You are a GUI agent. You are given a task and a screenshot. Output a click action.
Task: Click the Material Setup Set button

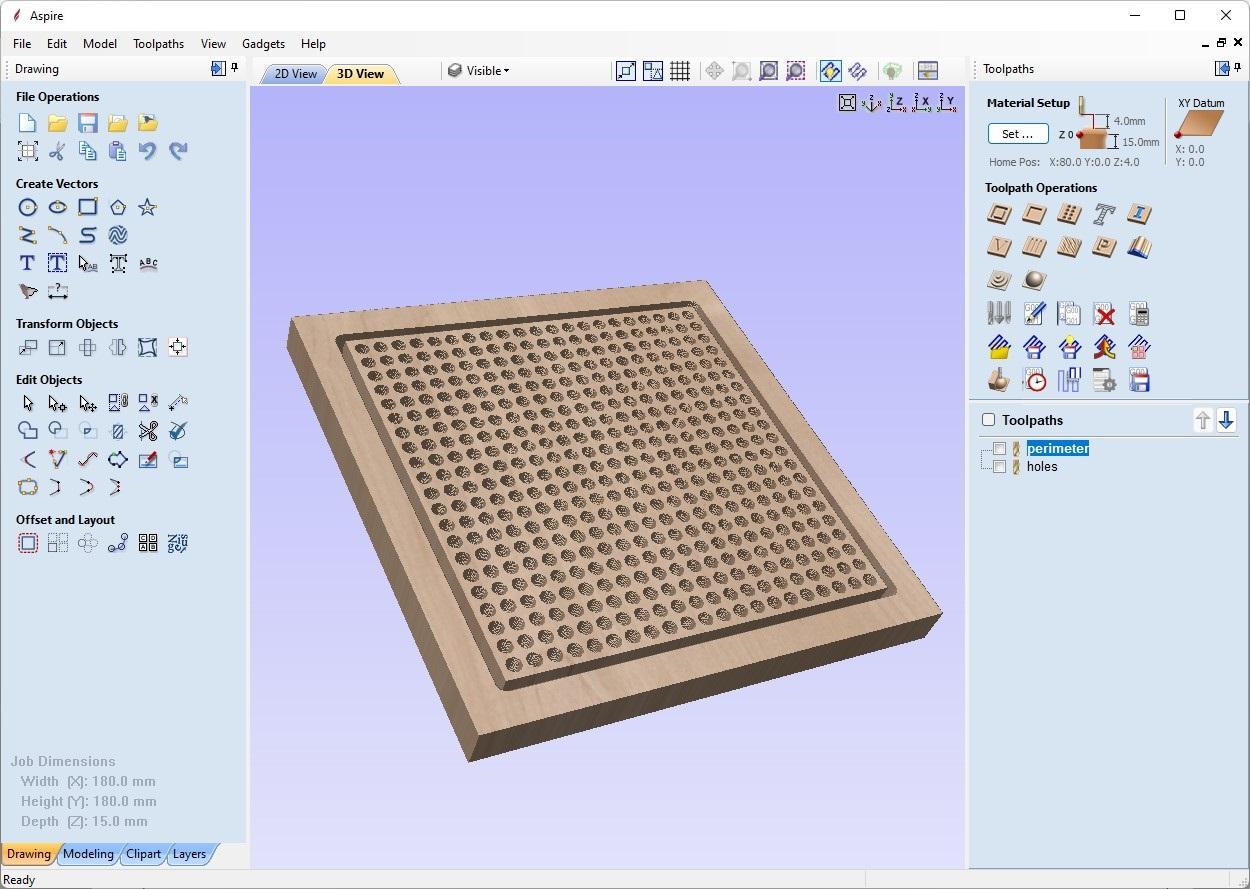[x=1018, y=134]
